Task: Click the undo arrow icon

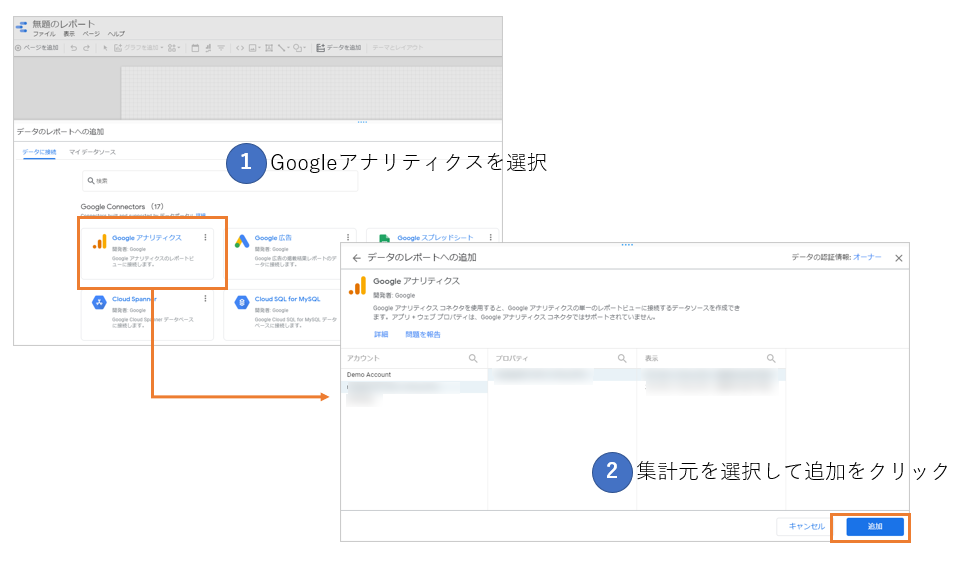Action: click(74, 48)
